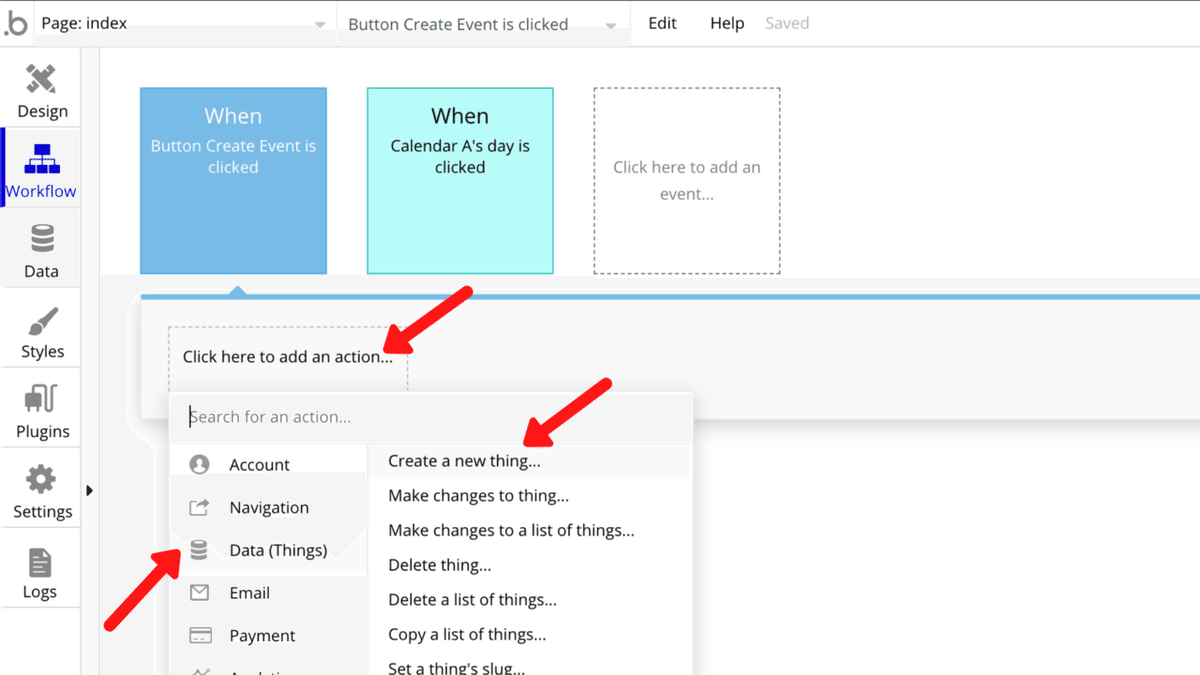
Task: Choose the Email action category
Action: [269, 593]
